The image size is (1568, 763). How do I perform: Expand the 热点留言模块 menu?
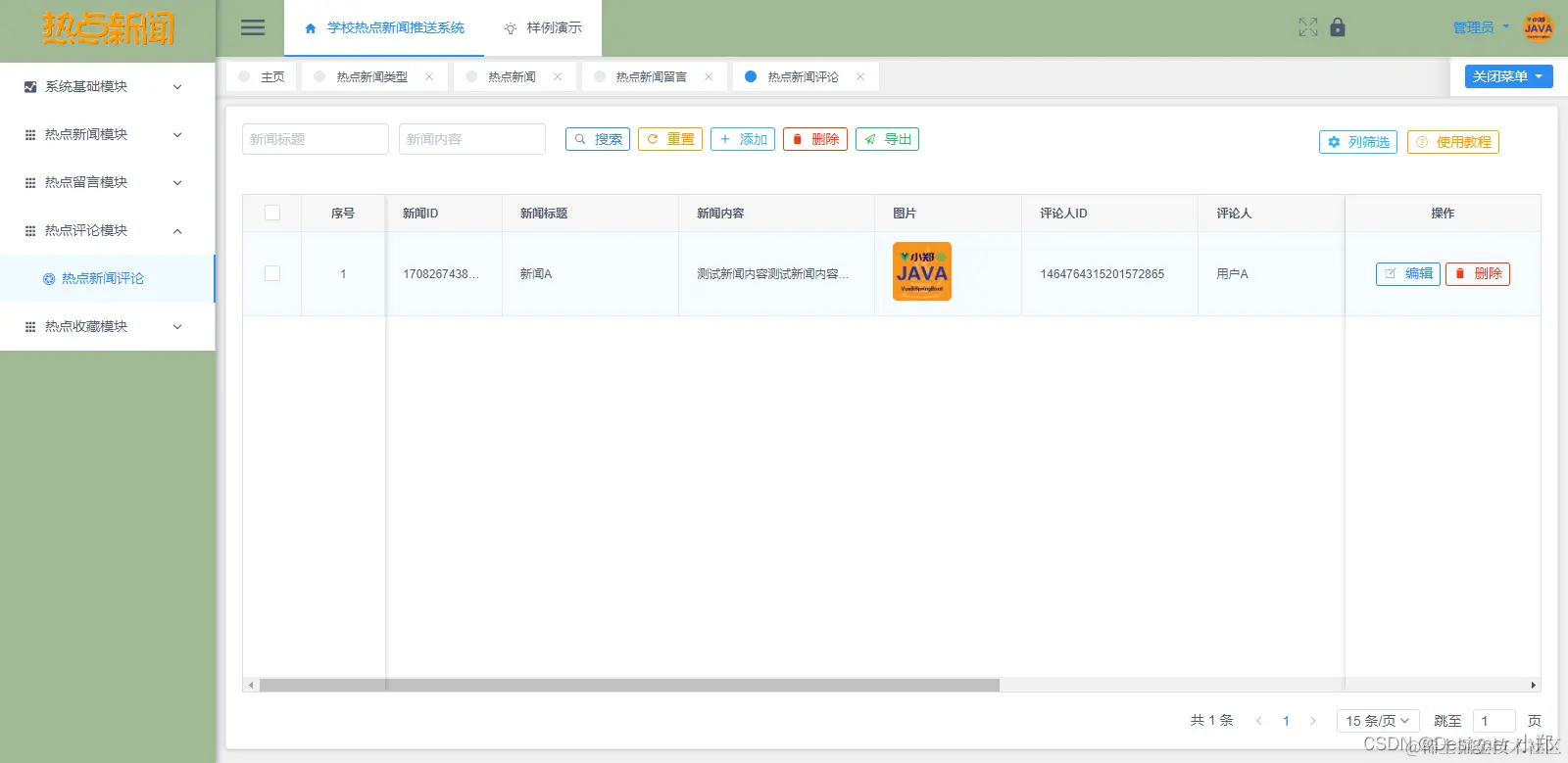[108, 182]
